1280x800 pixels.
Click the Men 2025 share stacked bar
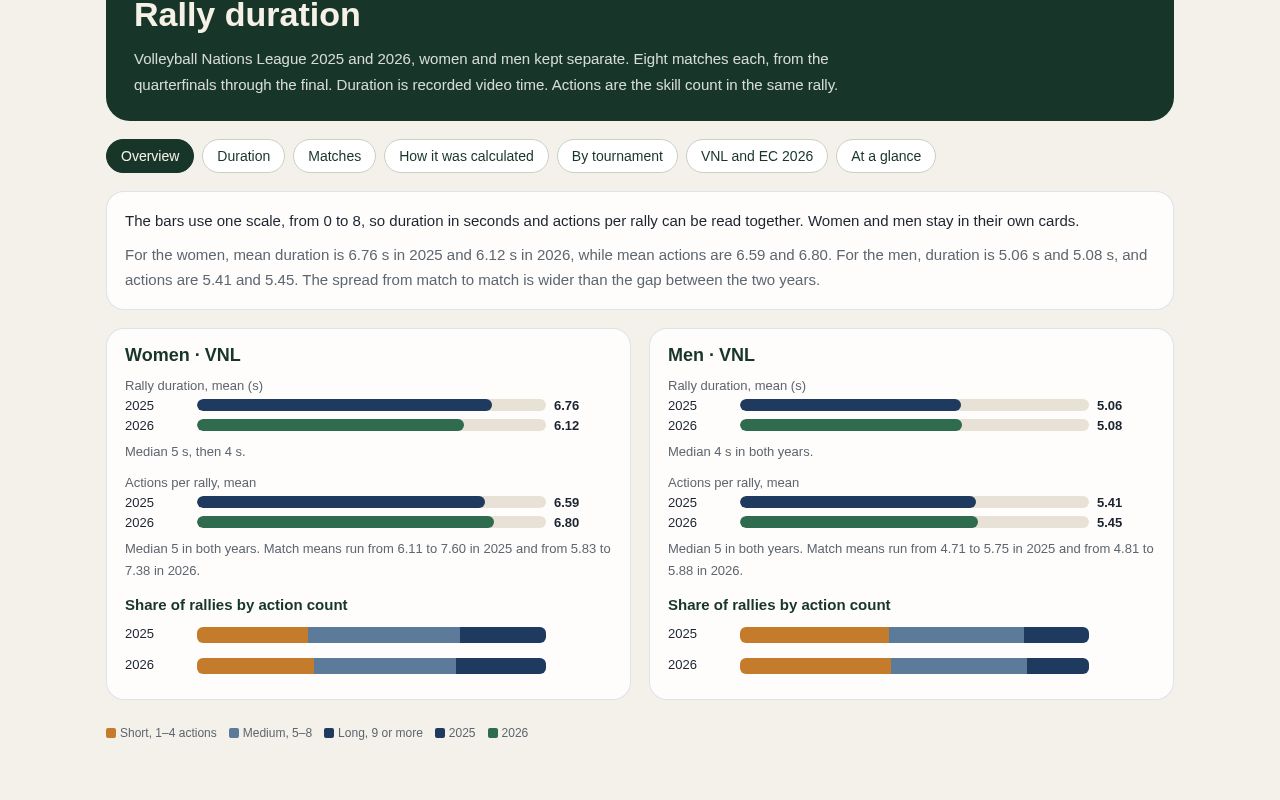coord(914,635)
